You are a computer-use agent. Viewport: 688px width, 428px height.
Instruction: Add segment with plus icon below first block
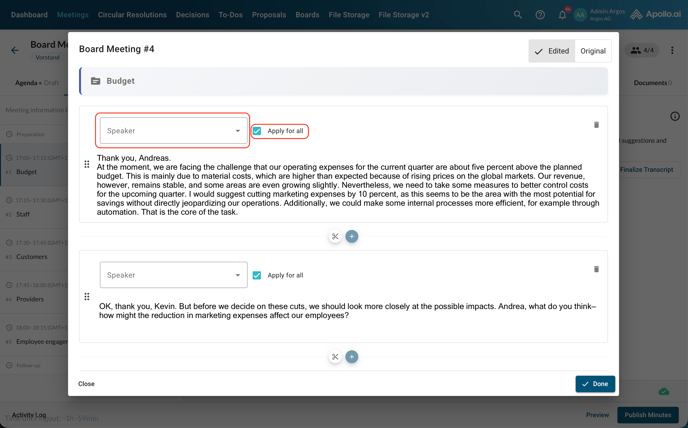pyautogui.click(x=352, y=237)
